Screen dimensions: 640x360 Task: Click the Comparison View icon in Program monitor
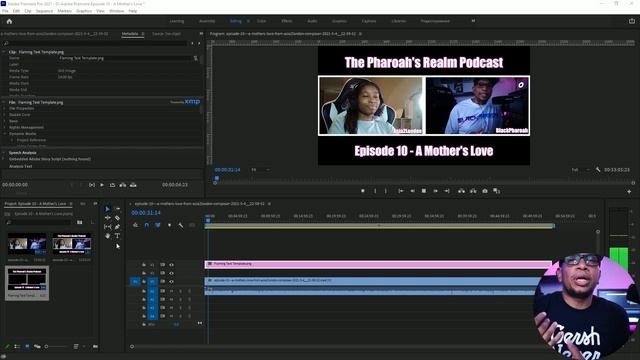tap(497, 191)
